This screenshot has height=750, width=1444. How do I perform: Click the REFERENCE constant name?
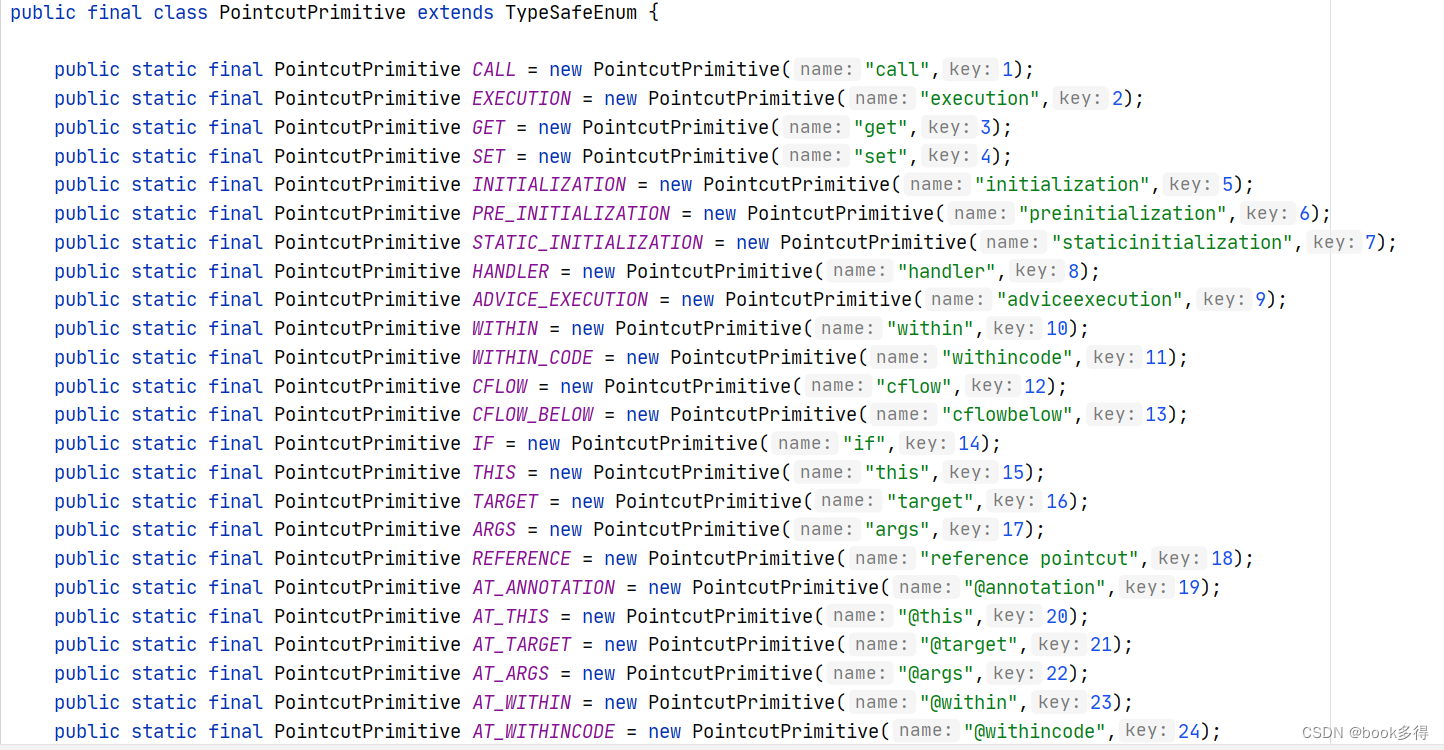(522, 559)
